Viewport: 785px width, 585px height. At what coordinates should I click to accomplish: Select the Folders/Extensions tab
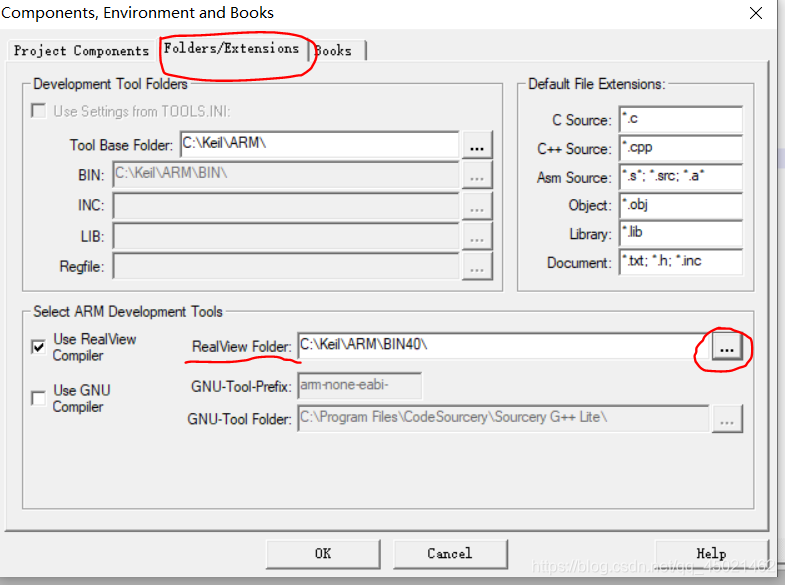coord(231,49)
